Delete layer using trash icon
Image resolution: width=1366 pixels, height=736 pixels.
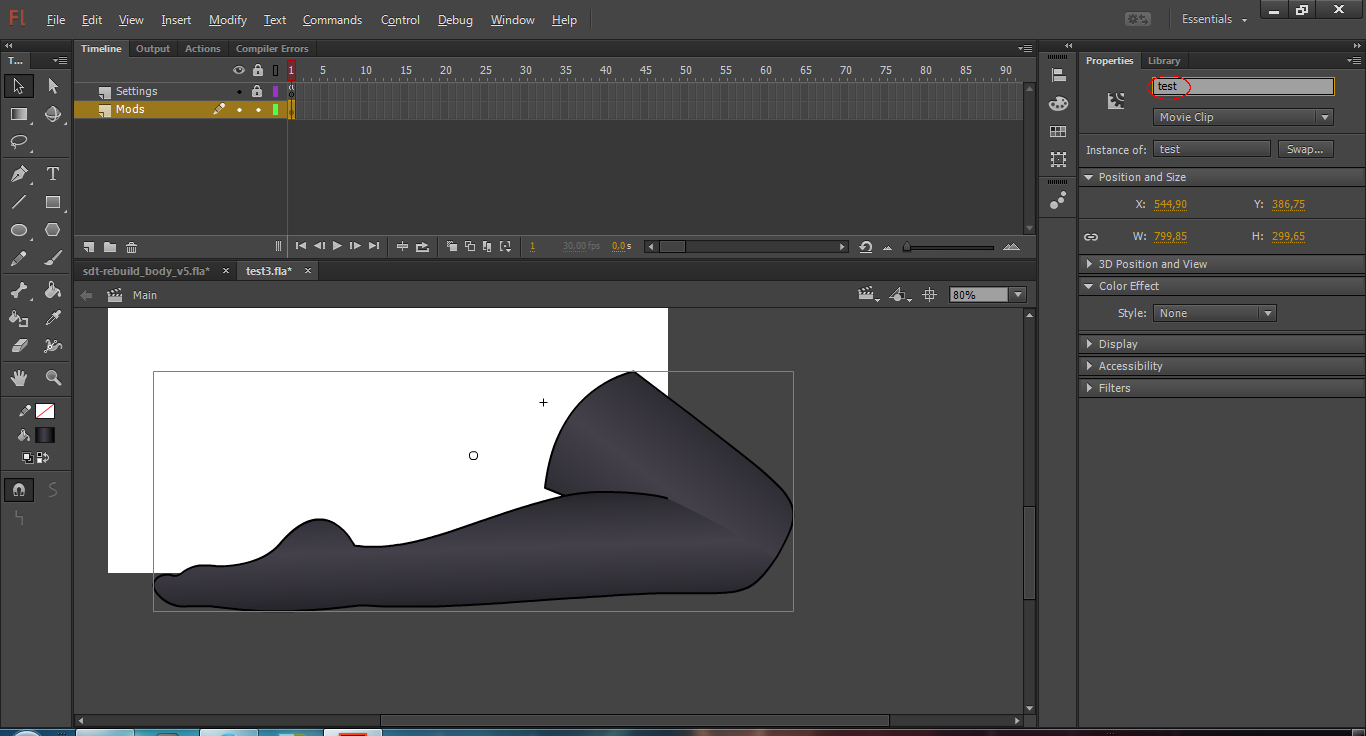click(131, 247)
